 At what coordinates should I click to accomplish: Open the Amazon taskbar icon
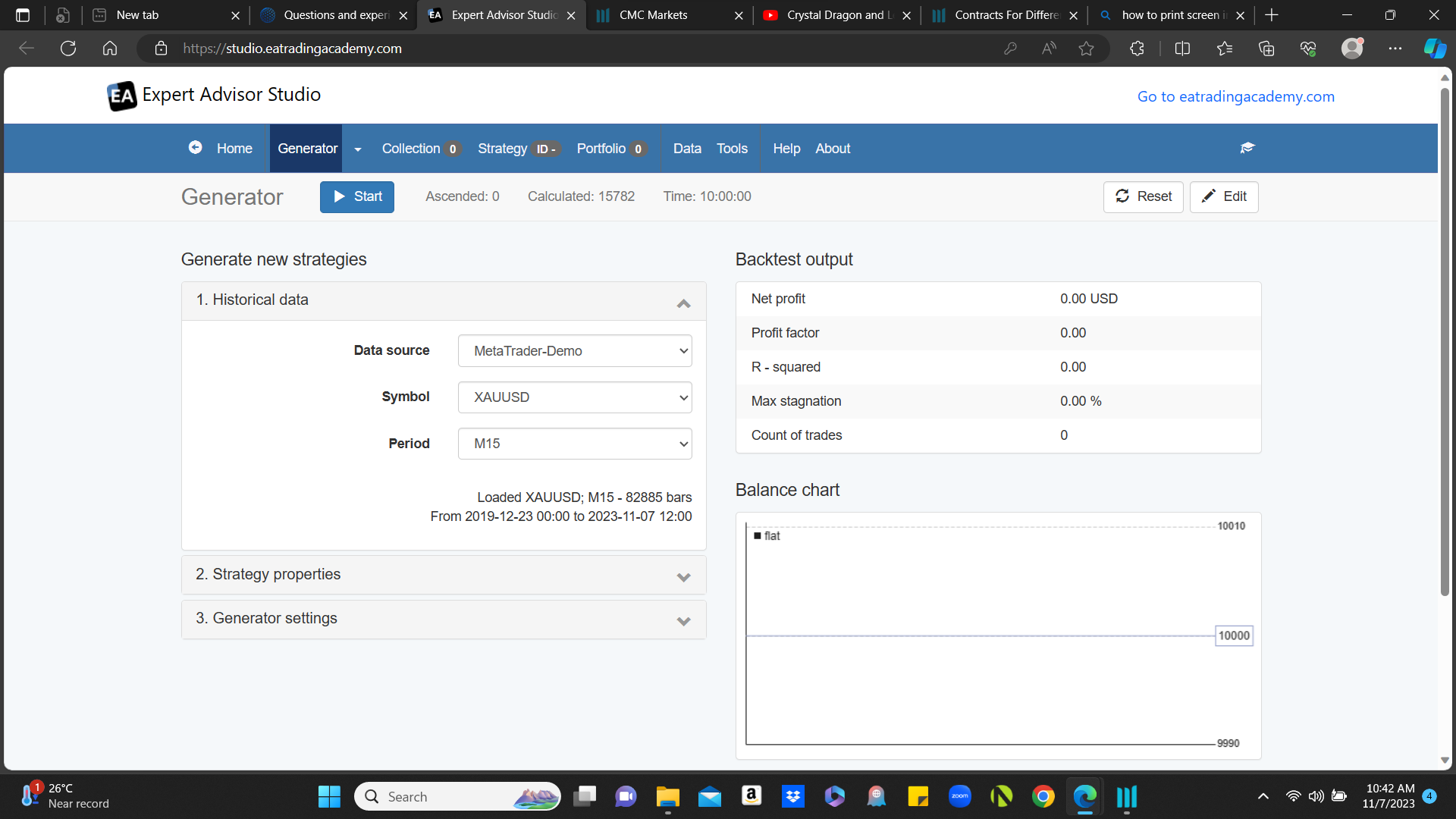[752, 796]
